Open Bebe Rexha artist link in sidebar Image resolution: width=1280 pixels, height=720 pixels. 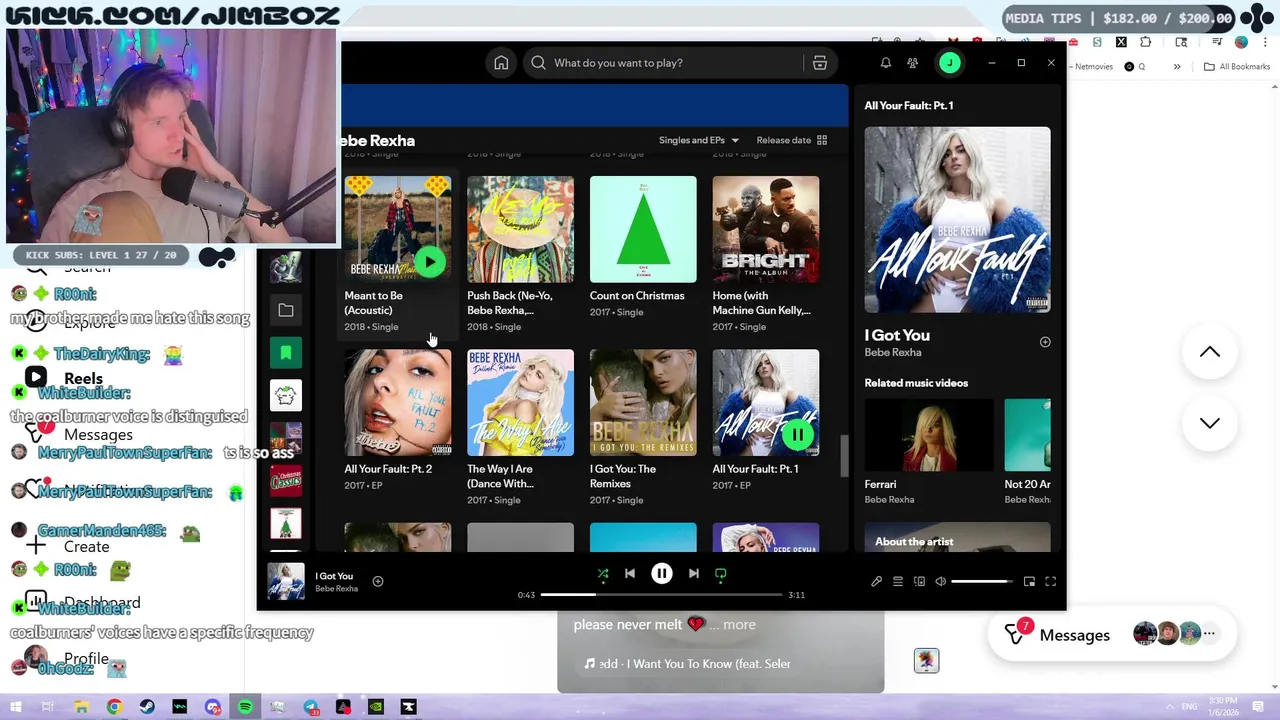(893, 352)
